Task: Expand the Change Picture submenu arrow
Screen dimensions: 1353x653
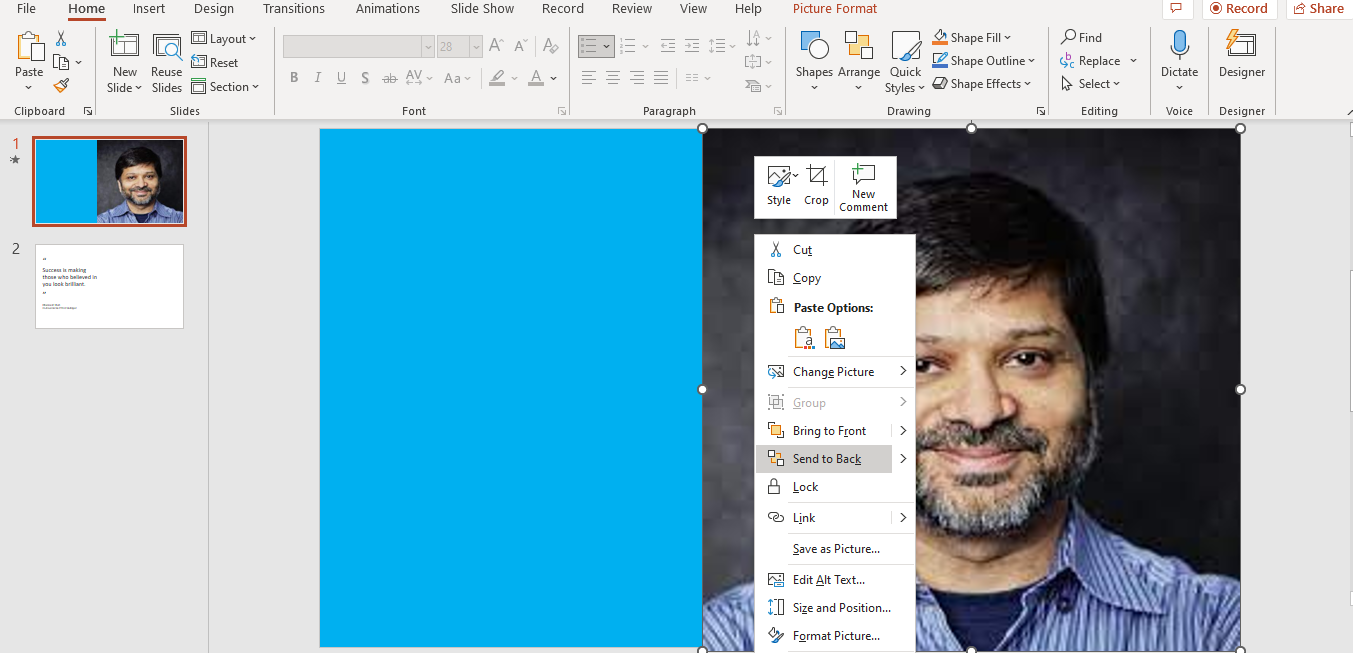Action: (903, 371)
